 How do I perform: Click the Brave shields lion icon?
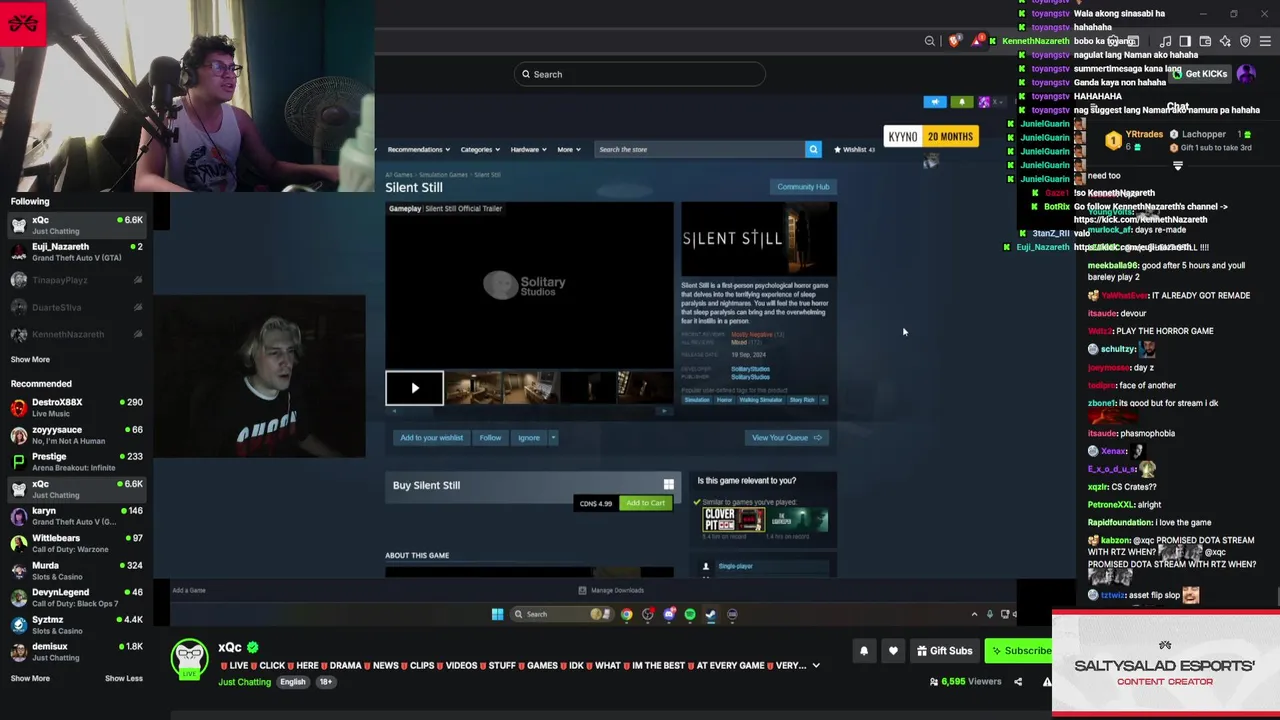click(955, 41)
